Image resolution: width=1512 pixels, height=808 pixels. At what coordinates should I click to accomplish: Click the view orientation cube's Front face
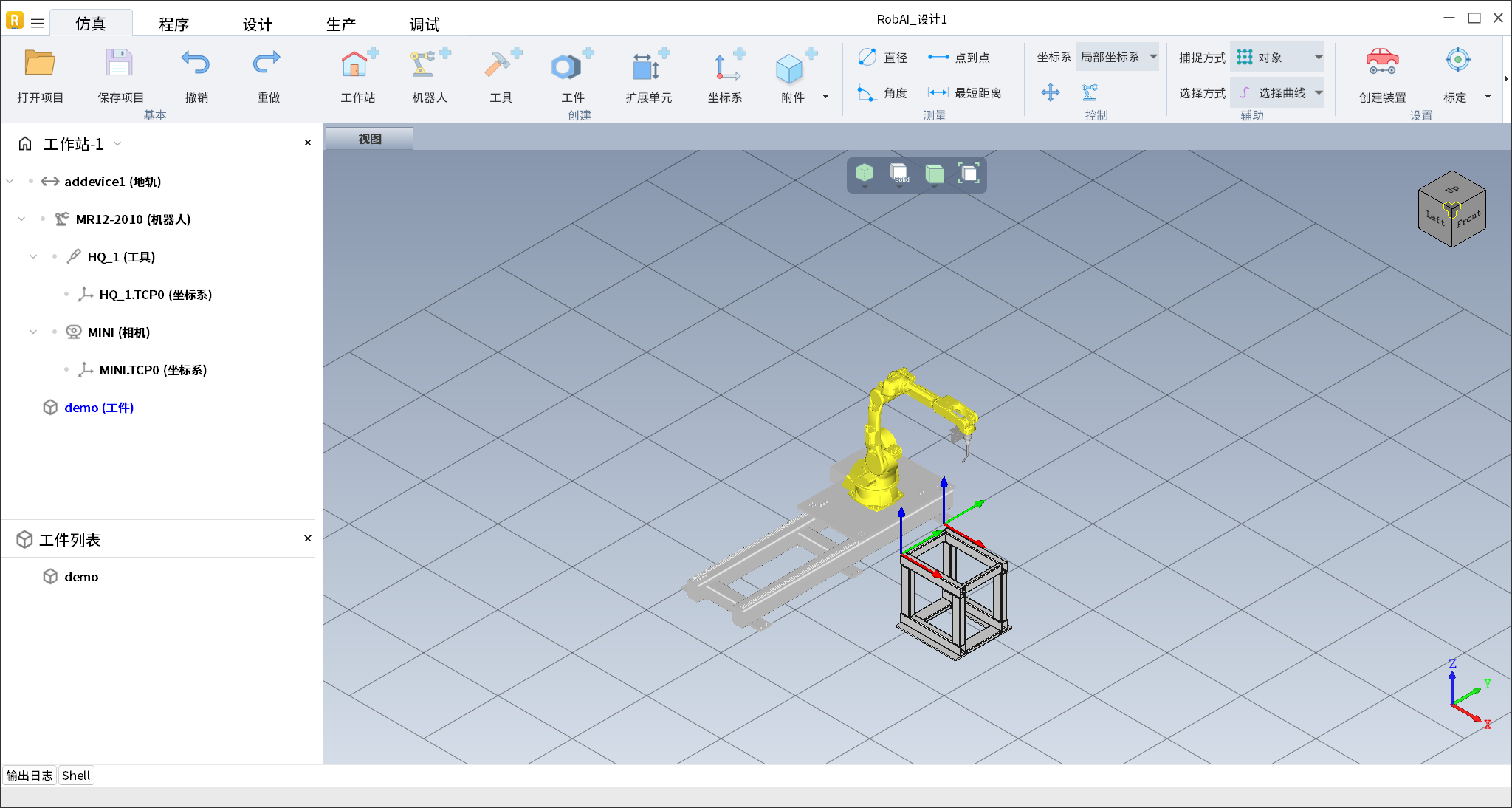(1468, 220)
